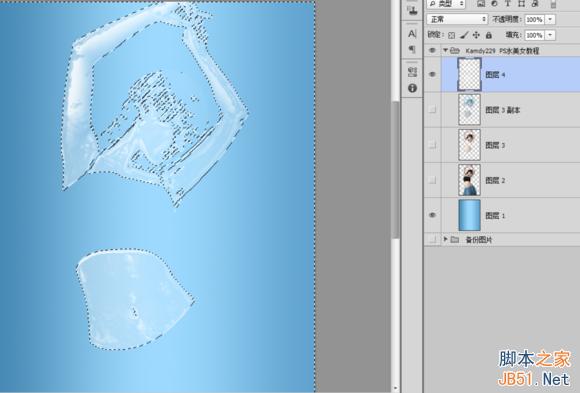The height and width of the screenshot is (393, 580).
Task: Click the lock image pixels brush icon
Action: 464,35
